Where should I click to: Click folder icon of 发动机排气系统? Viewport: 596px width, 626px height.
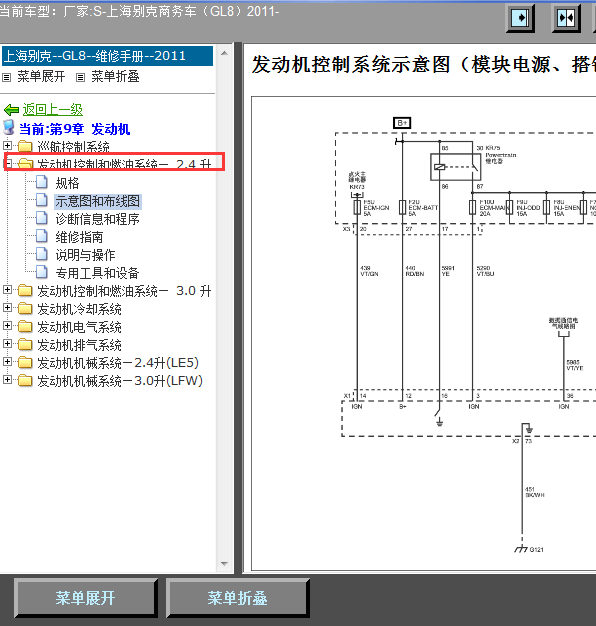25,344
